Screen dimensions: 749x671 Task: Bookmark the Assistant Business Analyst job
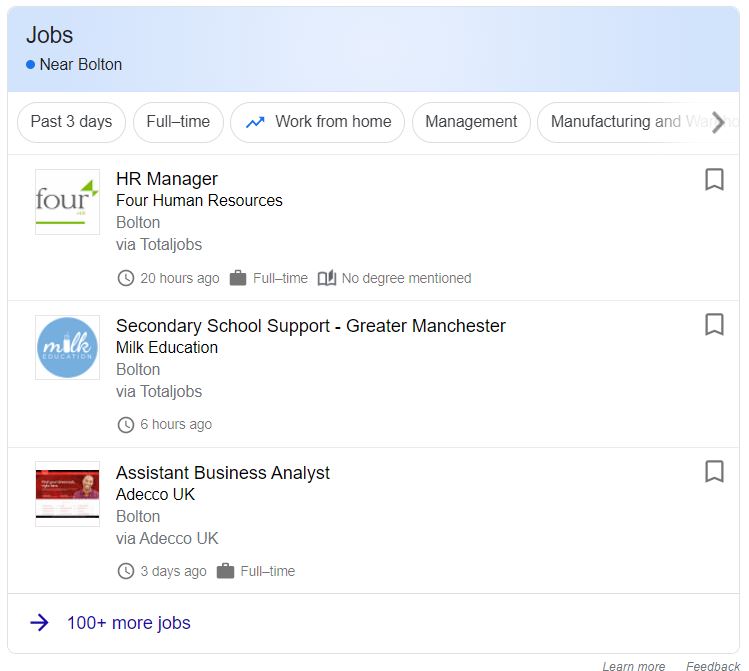714,472
